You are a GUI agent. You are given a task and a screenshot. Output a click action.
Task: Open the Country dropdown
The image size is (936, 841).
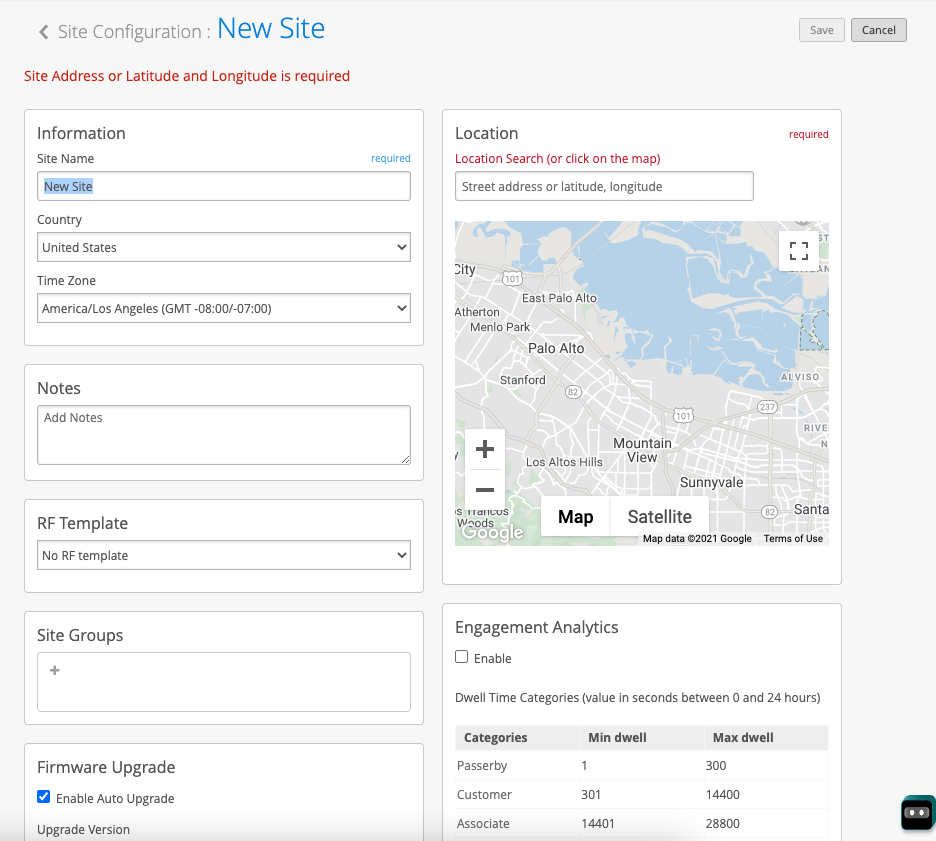coord(223,248)
